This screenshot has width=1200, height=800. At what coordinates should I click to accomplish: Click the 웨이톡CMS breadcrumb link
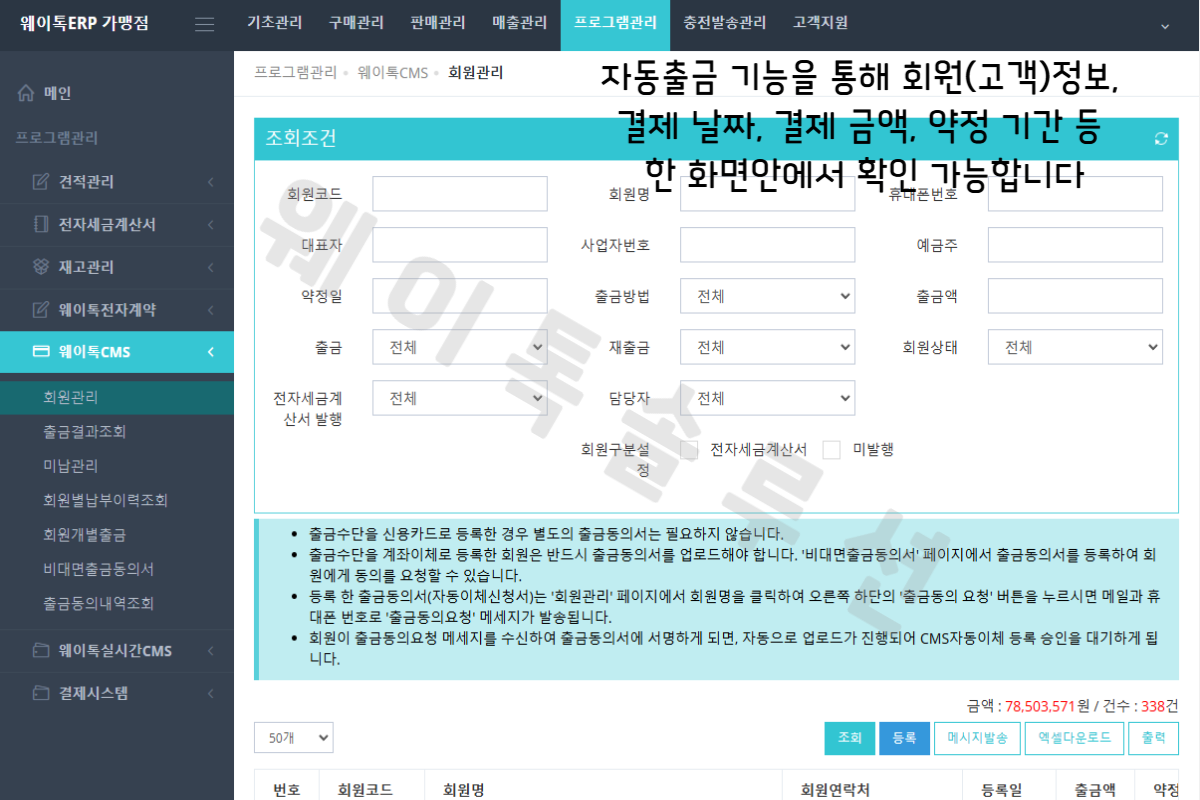tap(393, 73)
